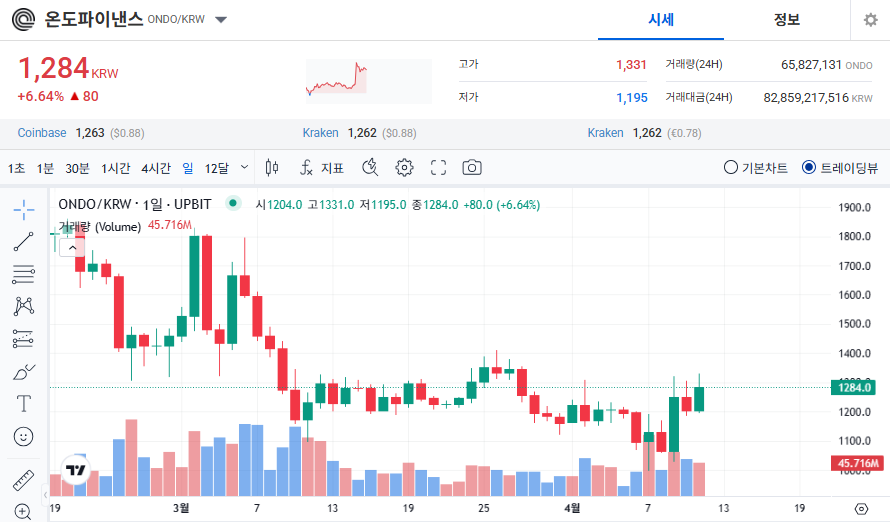Select the 1시간 interval
Image resolution: width=890 pixels, height=522 pixels.
(x=115, y=169)
